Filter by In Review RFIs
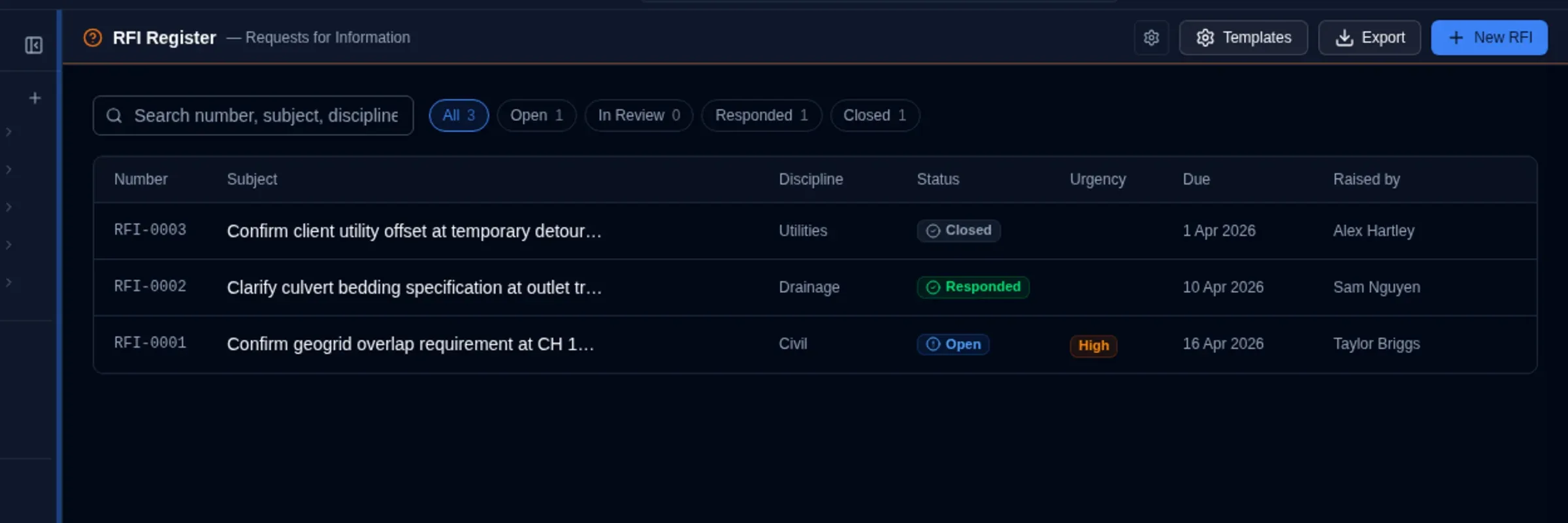Viewport: 1568px width, 523px height. coord(639,116)
